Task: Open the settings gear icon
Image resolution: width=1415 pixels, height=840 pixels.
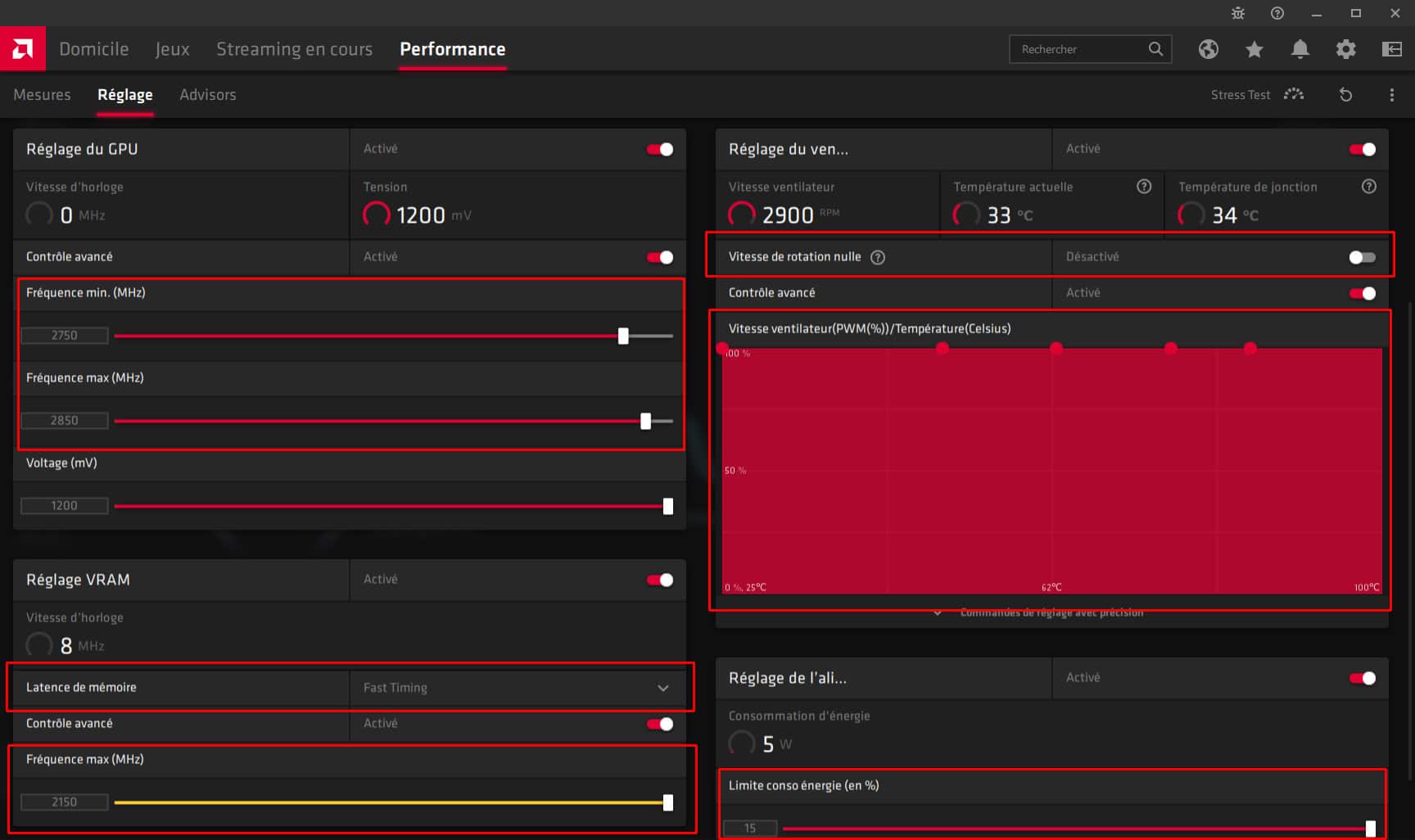Action: click(x=1345, y=49)
